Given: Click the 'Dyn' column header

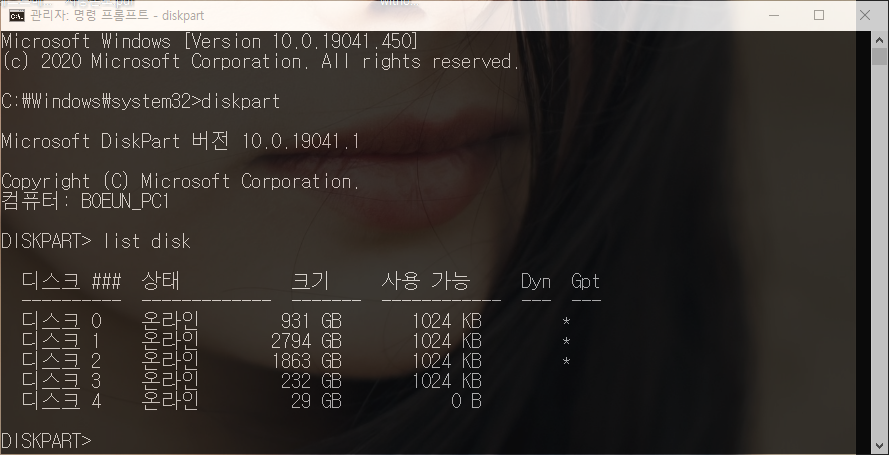Looking at the screenshot, I should [x=536, y=281].
